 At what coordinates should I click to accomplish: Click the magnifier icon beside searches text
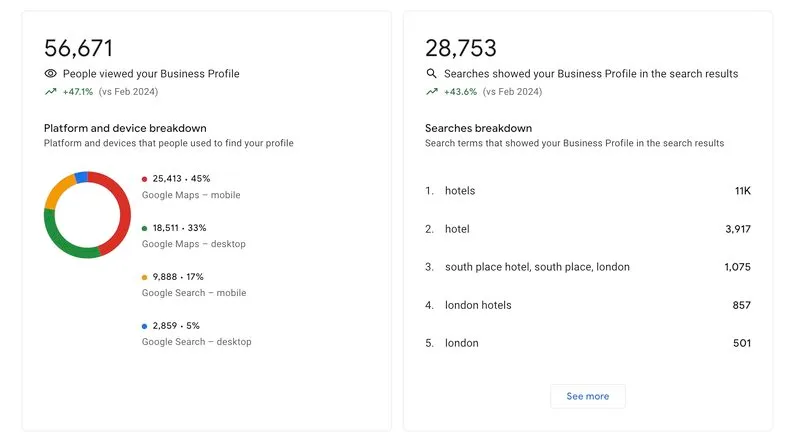coord(431,74)
